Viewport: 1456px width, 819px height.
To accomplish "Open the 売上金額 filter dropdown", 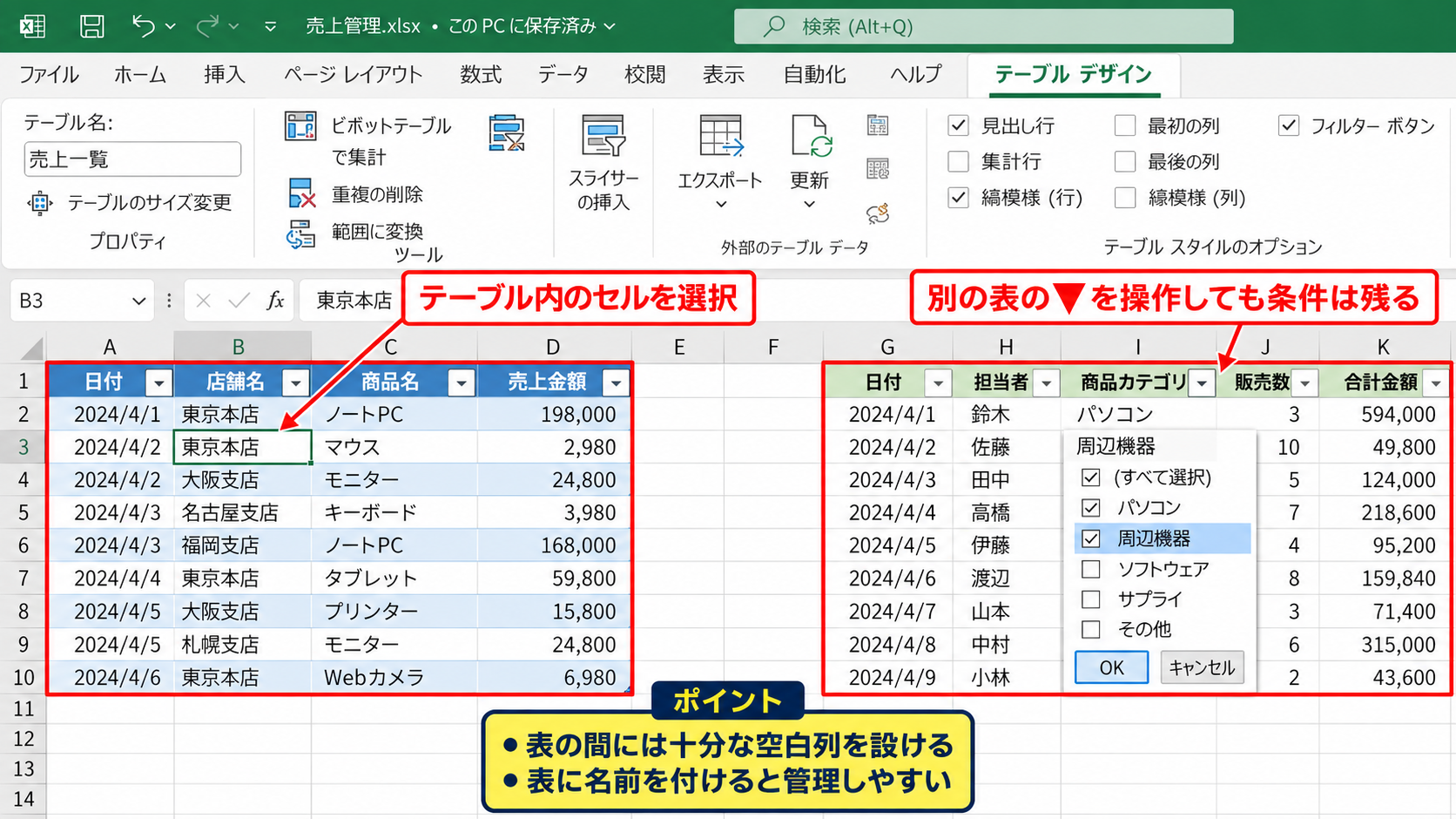I will click(x=617, y=382).
